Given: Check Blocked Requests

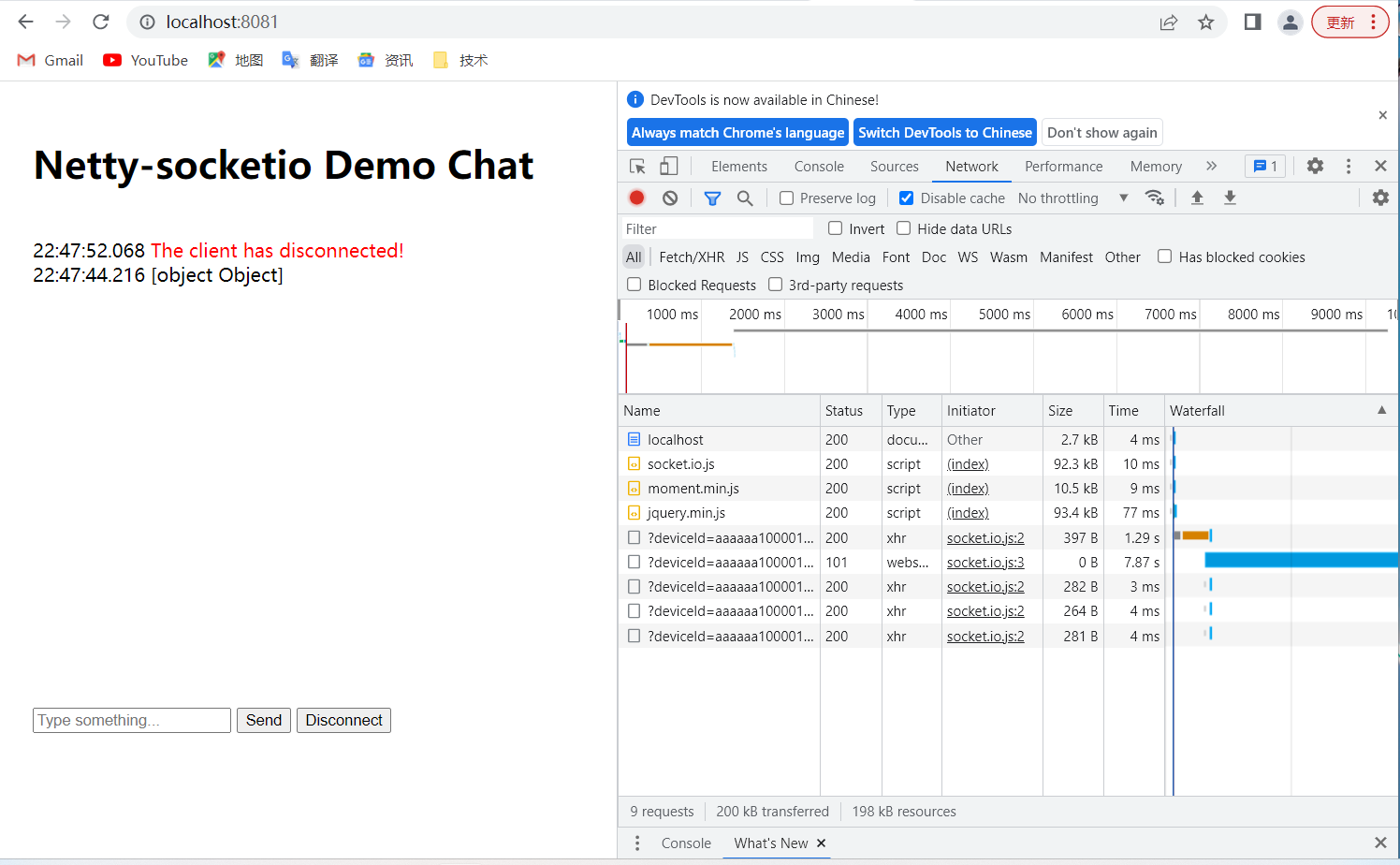Looking at the screenshot, I should (634, 285).
